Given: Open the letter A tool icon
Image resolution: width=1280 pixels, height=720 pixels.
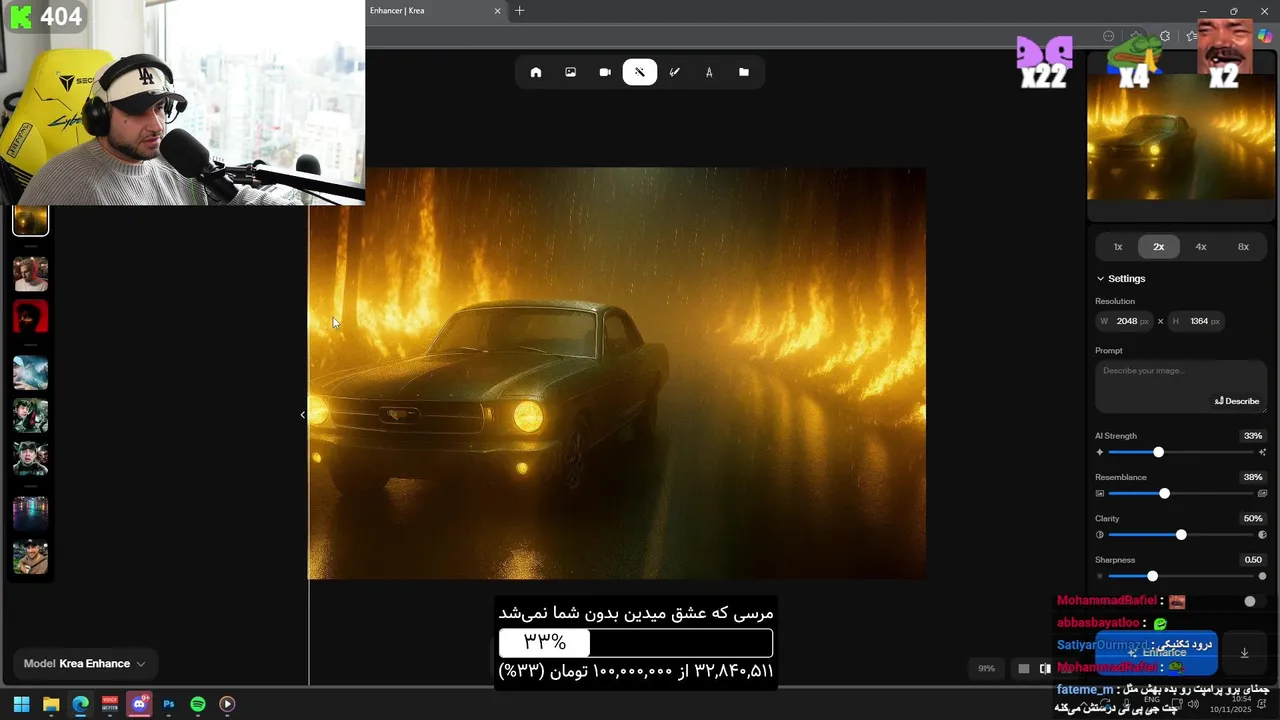Looking at the screenshot, I should coord(709,72).
